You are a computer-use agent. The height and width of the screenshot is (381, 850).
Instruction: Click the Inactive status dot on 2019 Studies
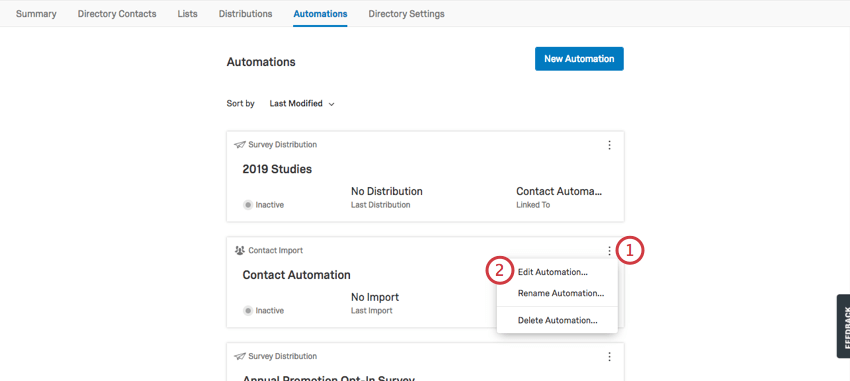pos(248,205)
